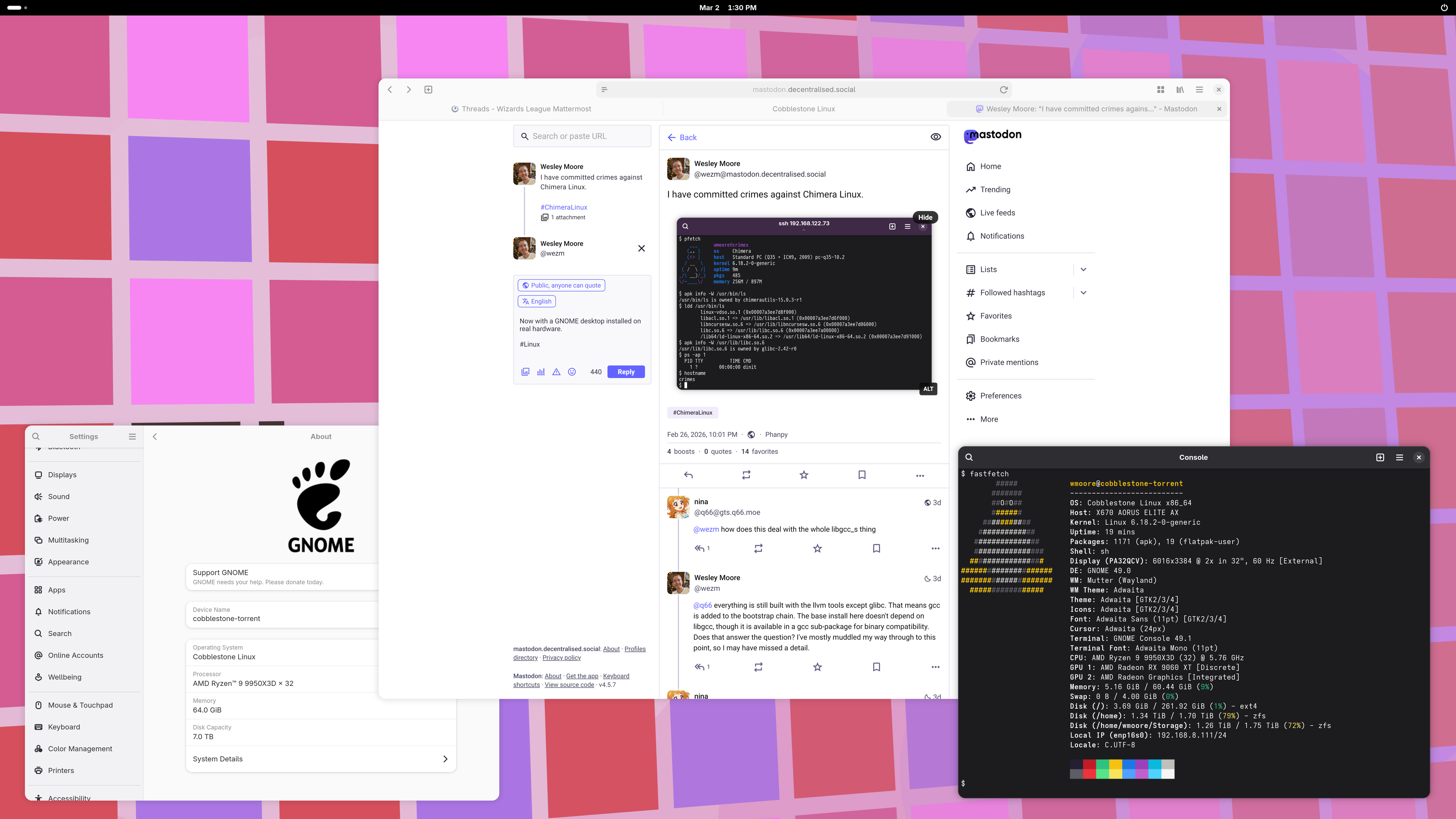The height and width of the screenshot is (819, 1456).
Task: Click the boost icon on Wesley's main post
Action: click(x=746, y=475)
